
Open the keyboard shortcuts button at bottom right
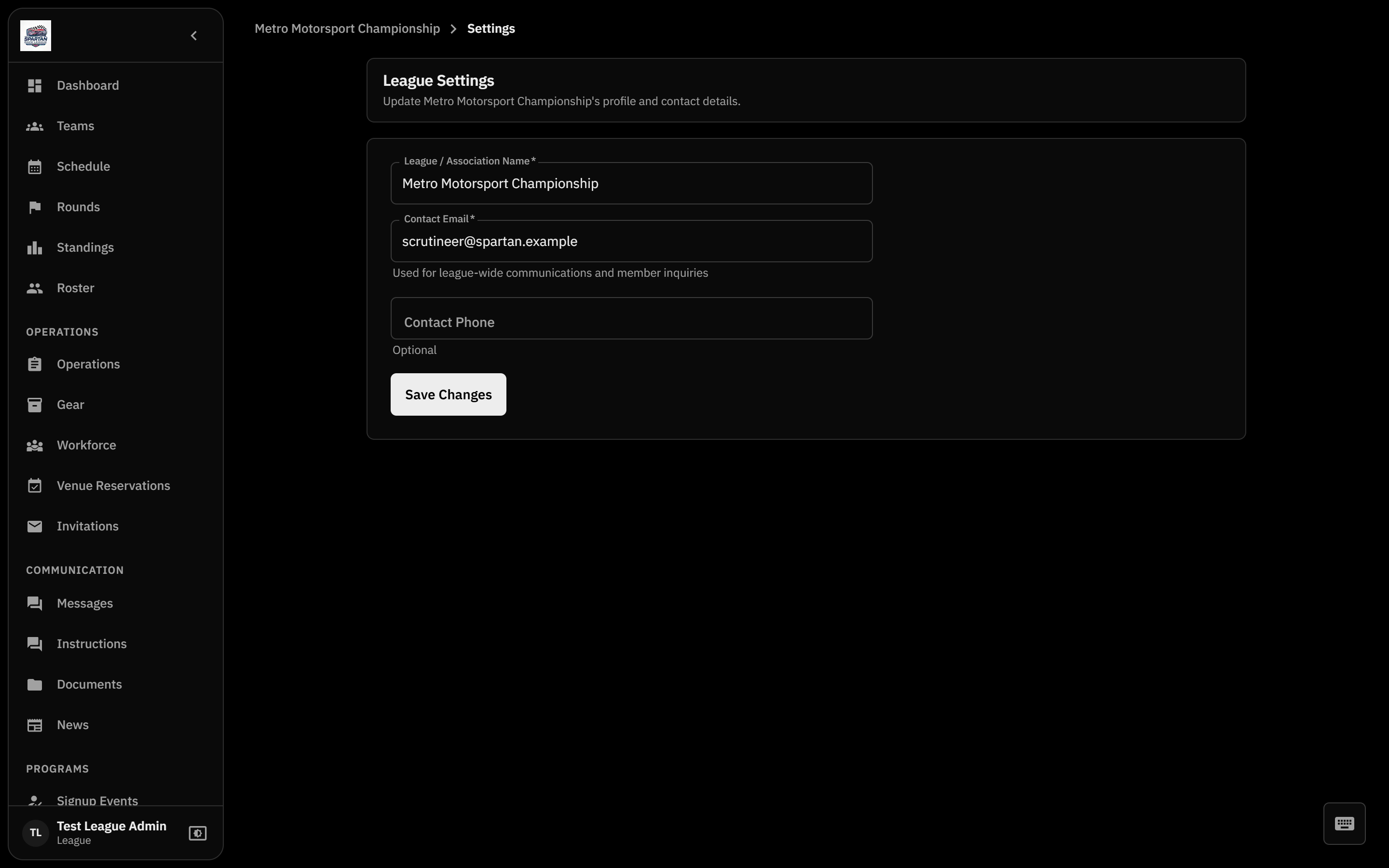[1344, 824]
